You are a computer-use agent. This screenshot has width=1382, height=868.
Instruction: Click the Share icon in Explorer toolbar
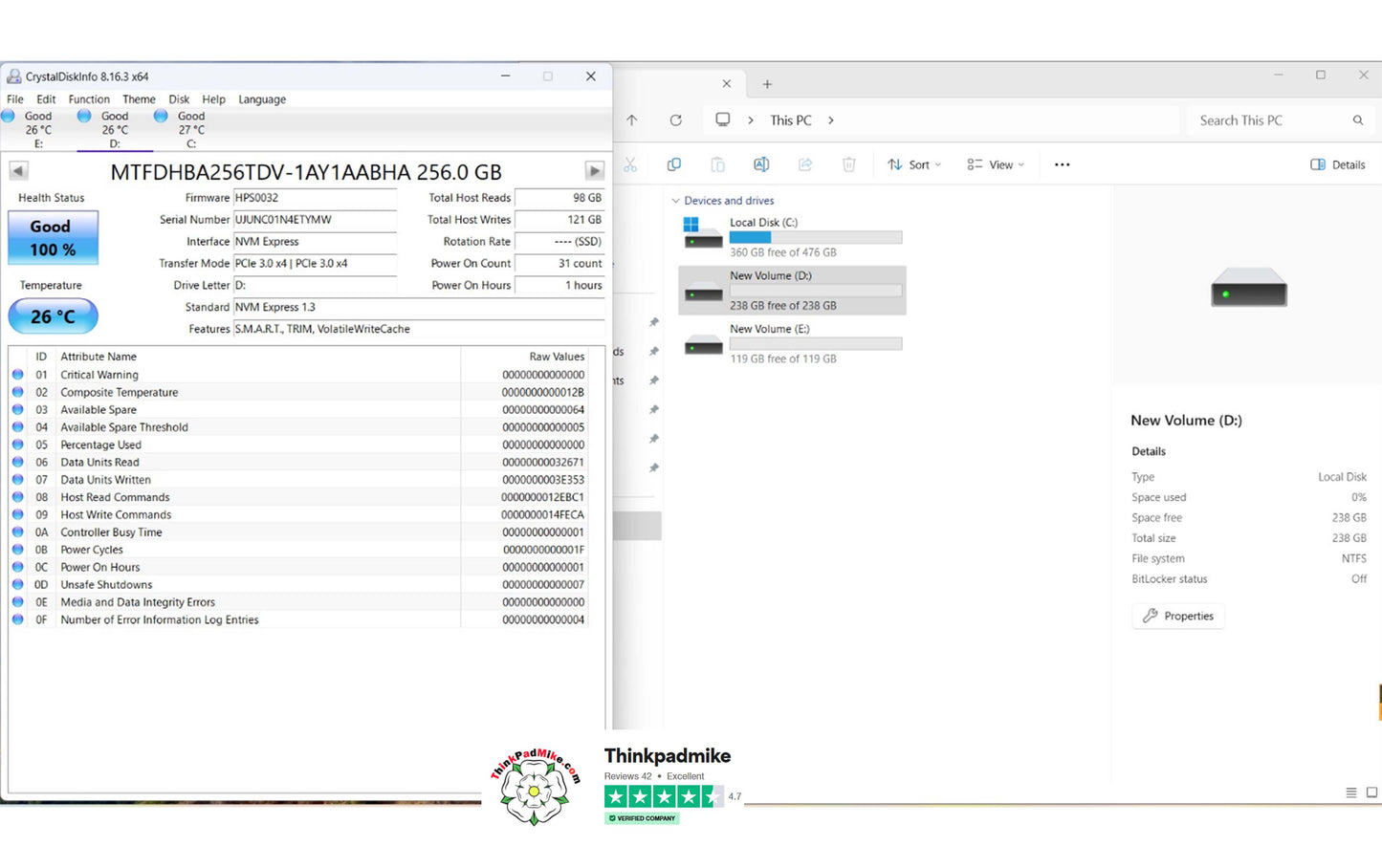click(805, 164)
